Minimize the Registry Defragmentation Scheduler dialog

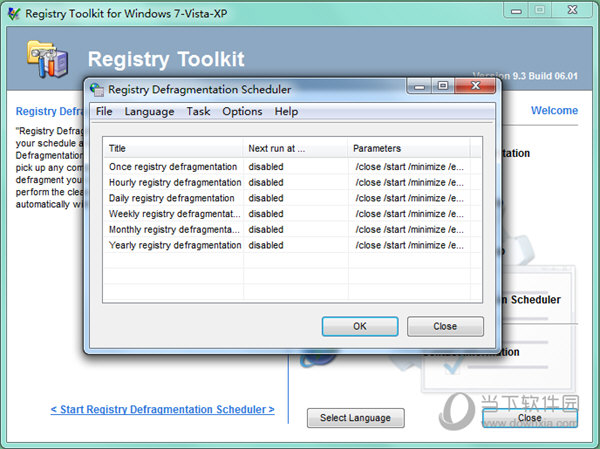tap(419, 87)
